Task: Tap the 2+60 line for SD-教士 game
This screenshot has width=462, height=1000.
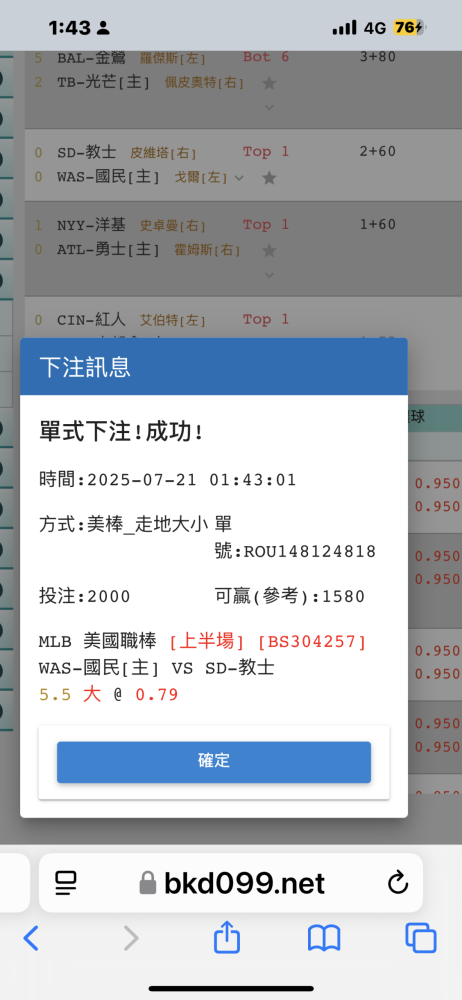Action: pos(377,152)
